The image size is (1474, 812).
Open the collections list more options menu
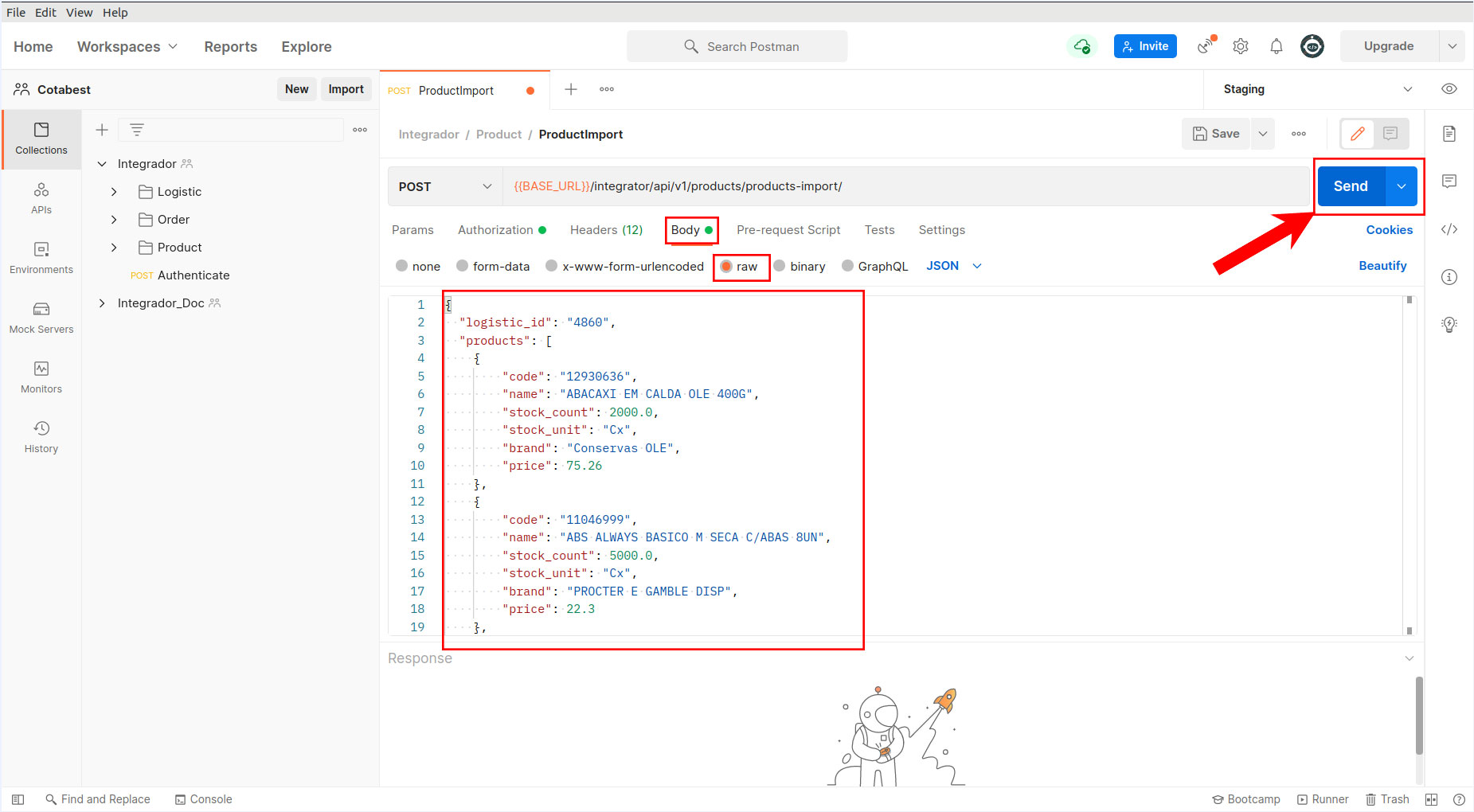360,130
